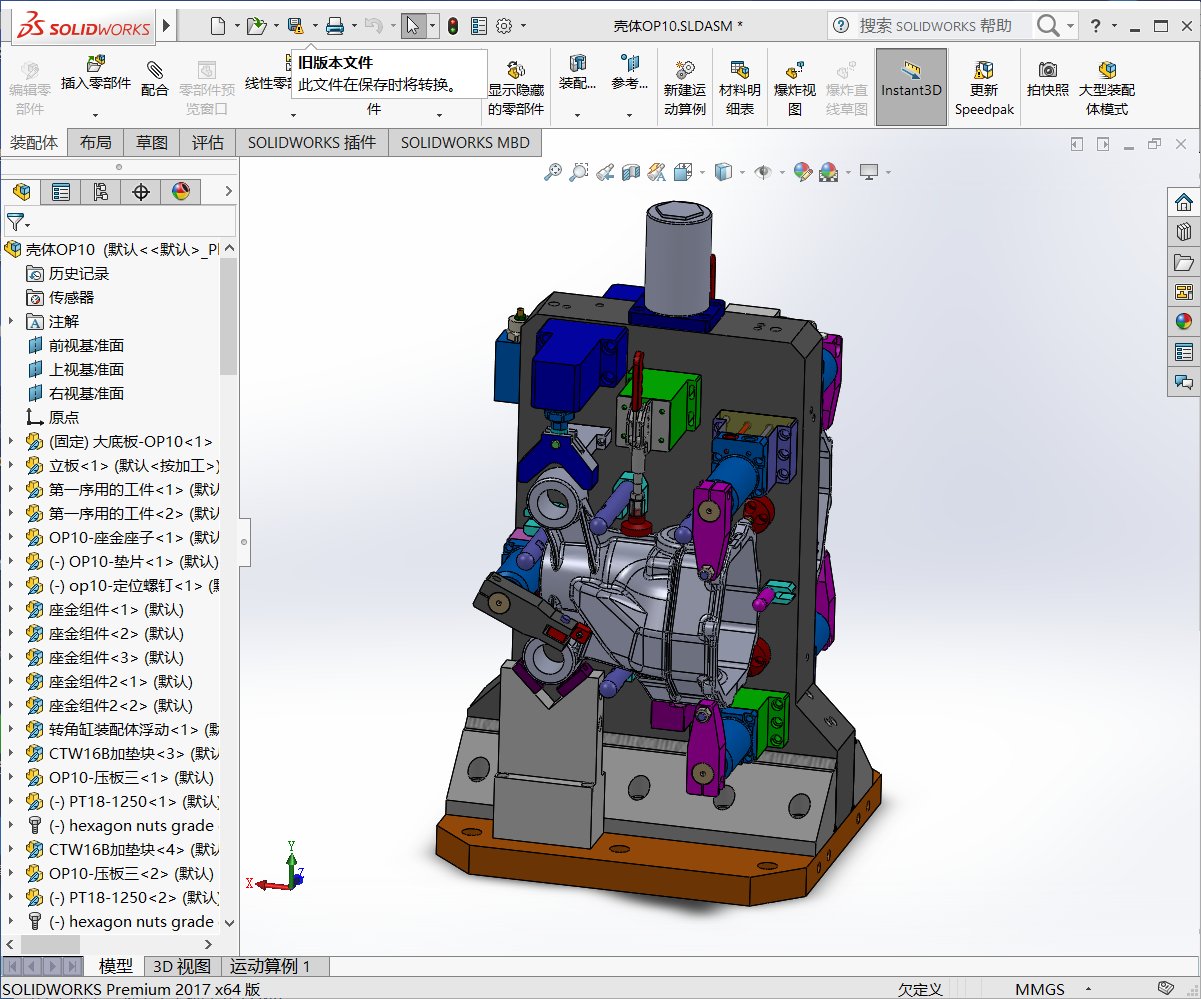This screenshot has height=999, width=1201.
Task: Open File Explorer folder icon in task pane
Action: click(1184, 262)
